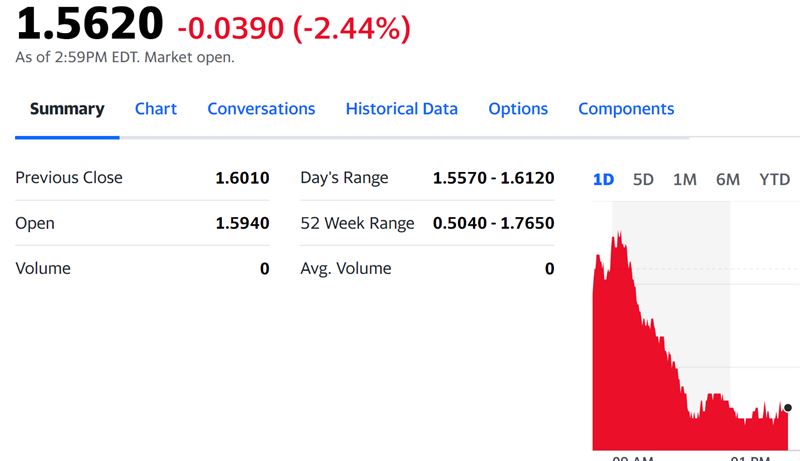Click the current price dot on the chart
The width and height of the screenshot is (800, 461).
(x=788, y=408)
